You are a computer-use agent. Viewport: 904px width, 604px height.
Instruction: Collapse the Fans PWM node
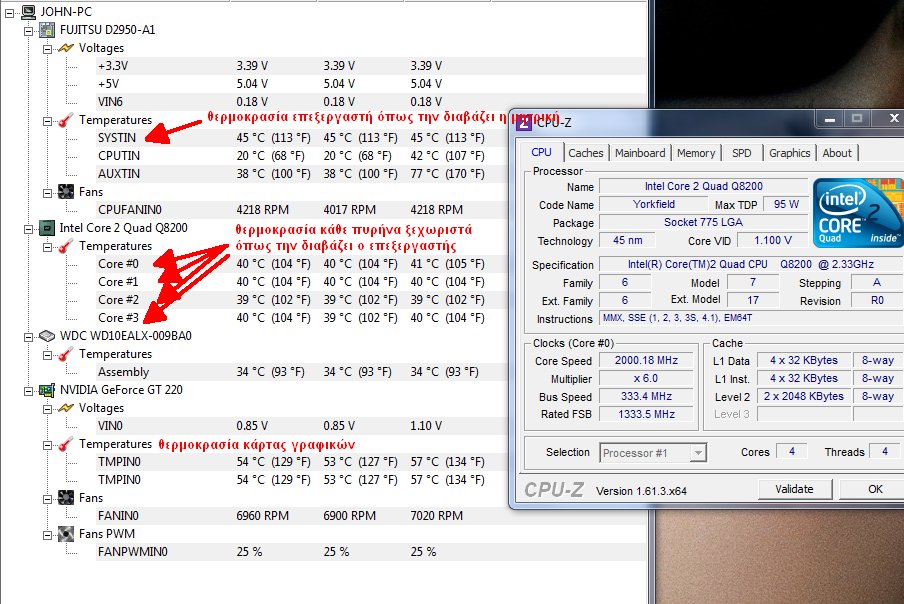point(47,535)
